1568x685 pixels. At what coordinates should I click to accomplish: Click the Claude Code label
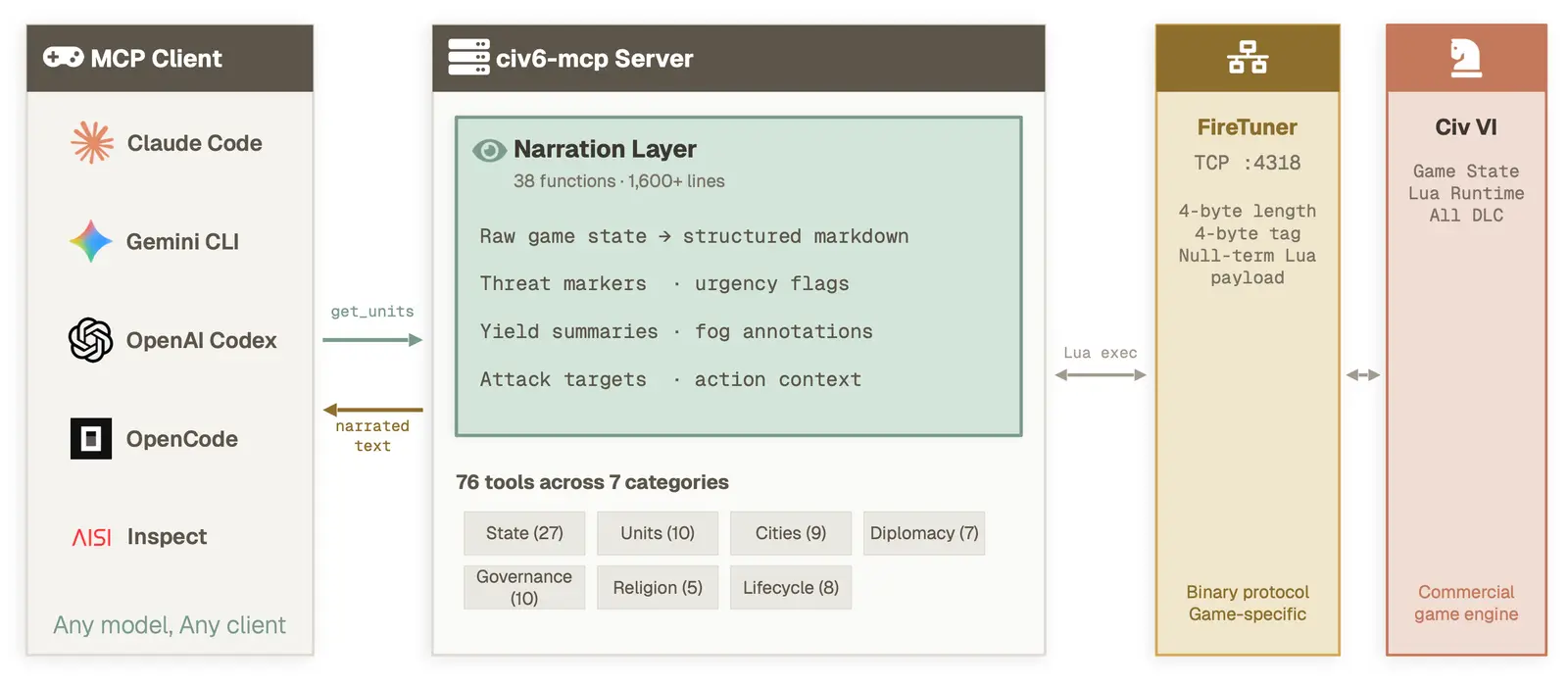click(195, 143)
